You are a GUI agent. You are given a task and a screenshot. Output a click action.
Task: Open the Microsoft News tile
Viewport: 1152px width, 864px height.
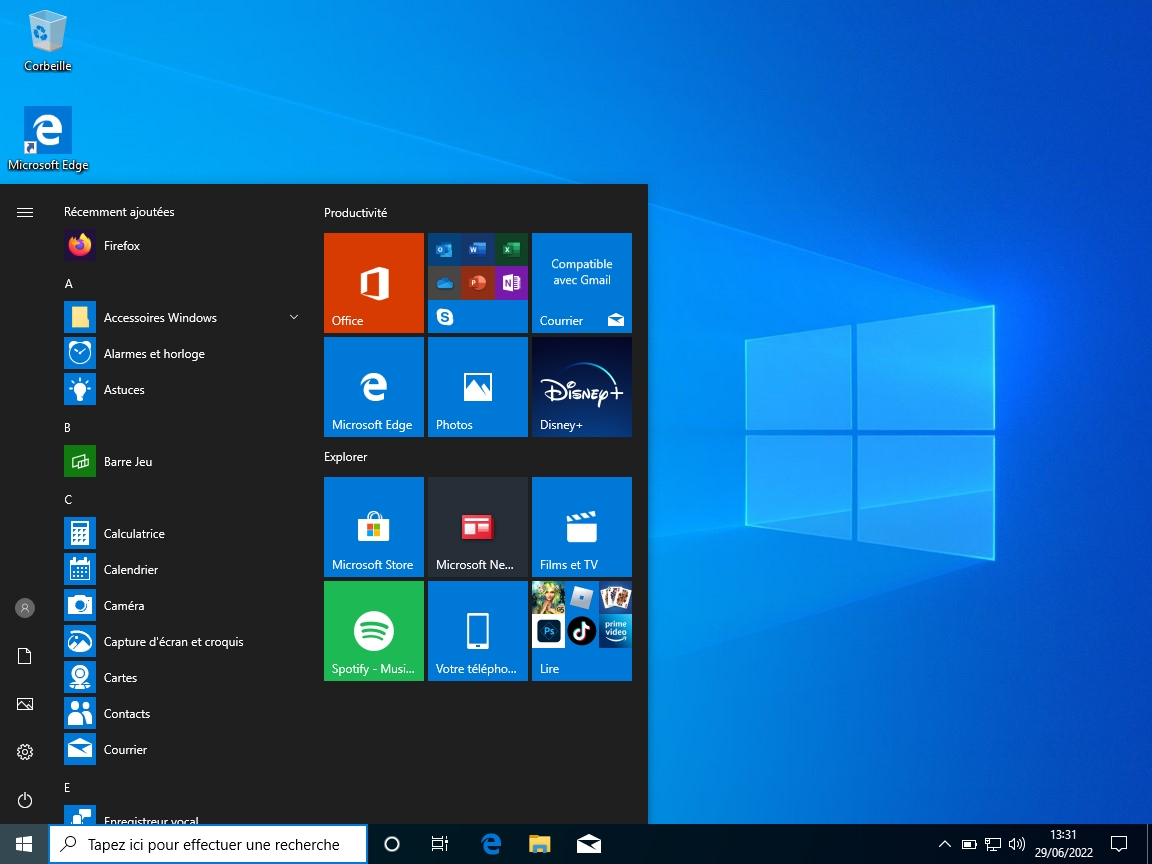pos(478,527)
